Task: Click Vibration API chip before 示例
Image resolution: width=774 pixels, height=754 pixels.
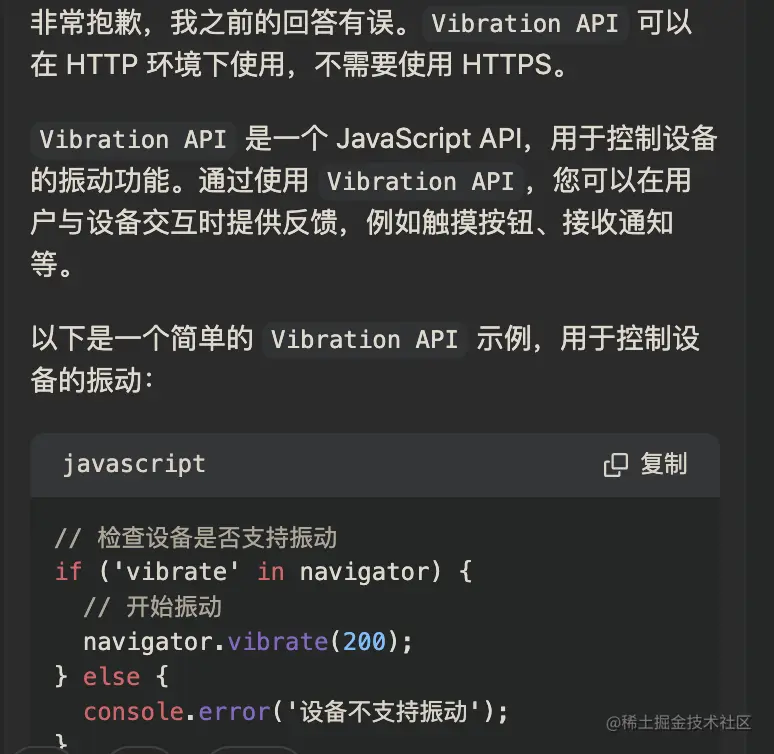Action: pos(364,339)
